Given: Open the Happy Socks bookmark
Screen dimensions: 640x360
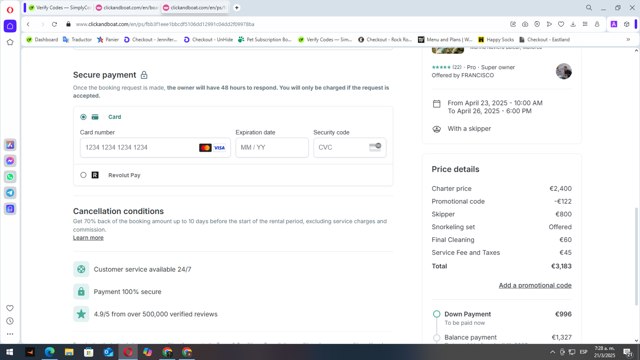Looking at the screenshot, I should (496, 40).
